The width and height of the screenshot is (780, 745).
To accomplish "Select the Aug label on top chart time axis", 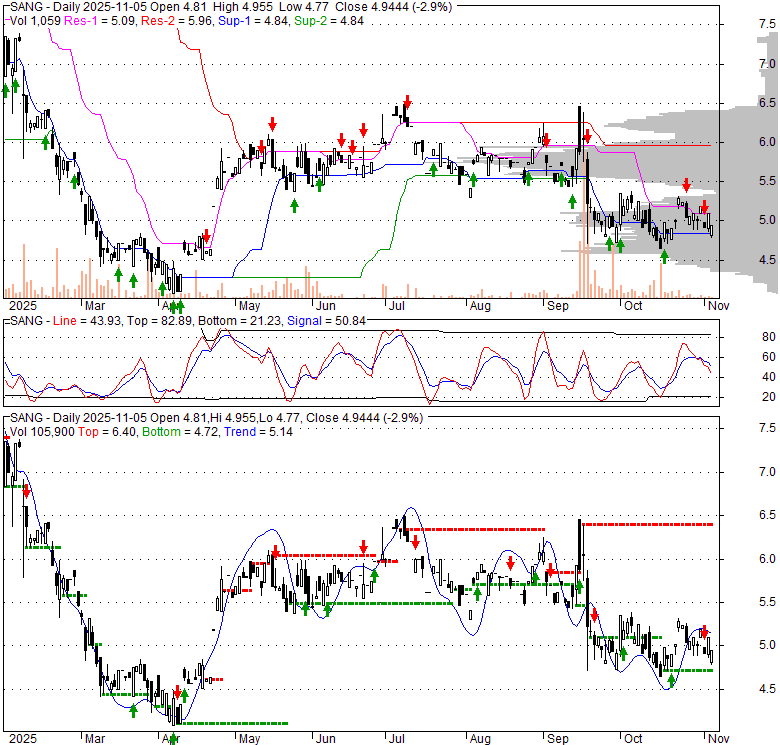I will coord(480,305).
